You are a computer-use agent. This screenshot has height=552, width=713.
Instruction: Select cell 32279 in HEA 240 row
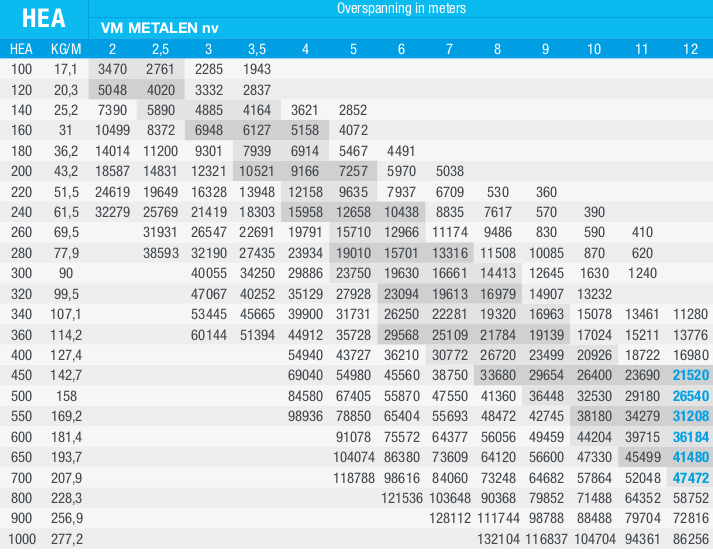tap(112, 212)
